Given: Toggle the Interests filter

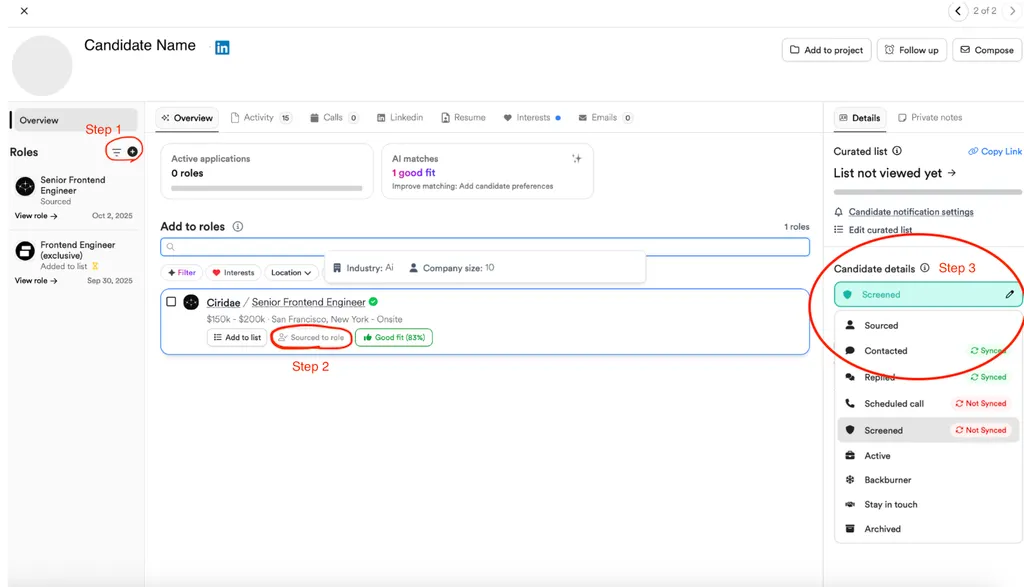Looking at the screenshot, I should (x=232, y=272).
